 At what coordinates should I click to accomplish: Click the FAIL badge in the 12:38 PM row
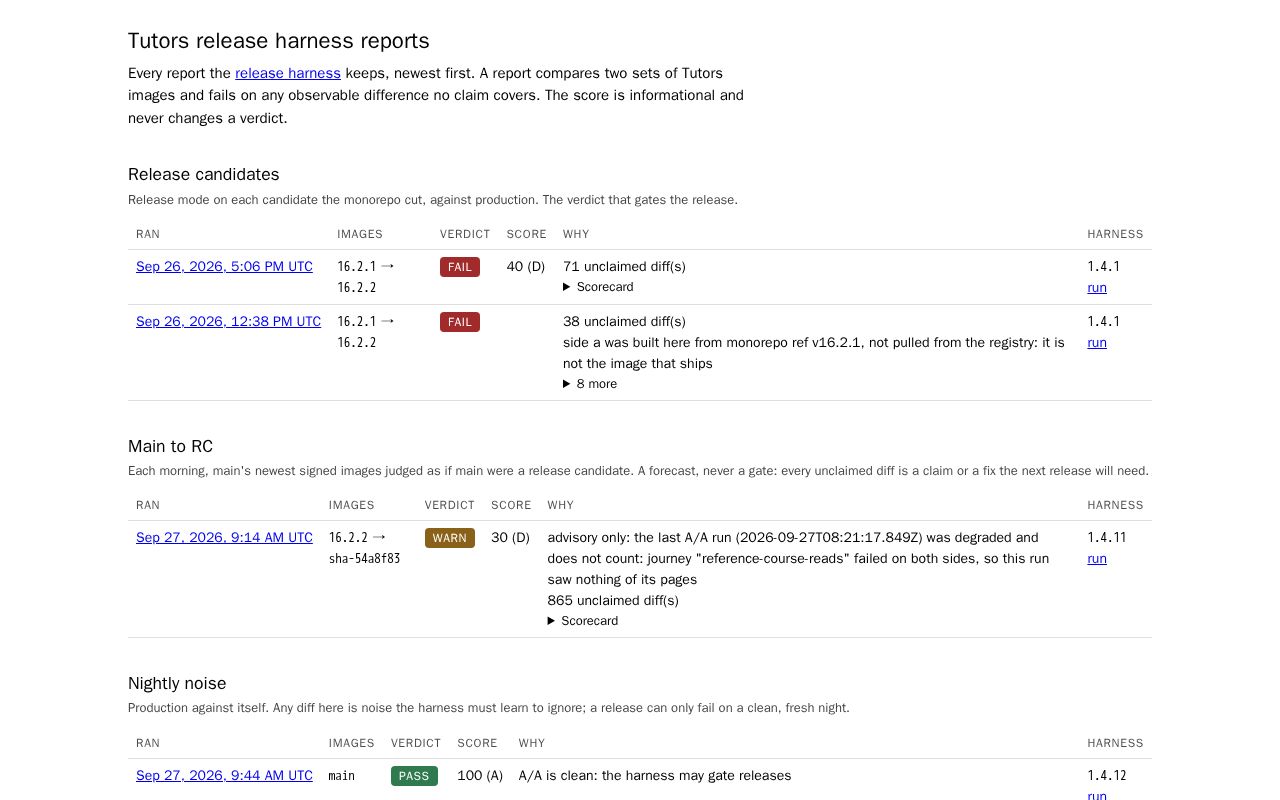(x=460, y=322)
